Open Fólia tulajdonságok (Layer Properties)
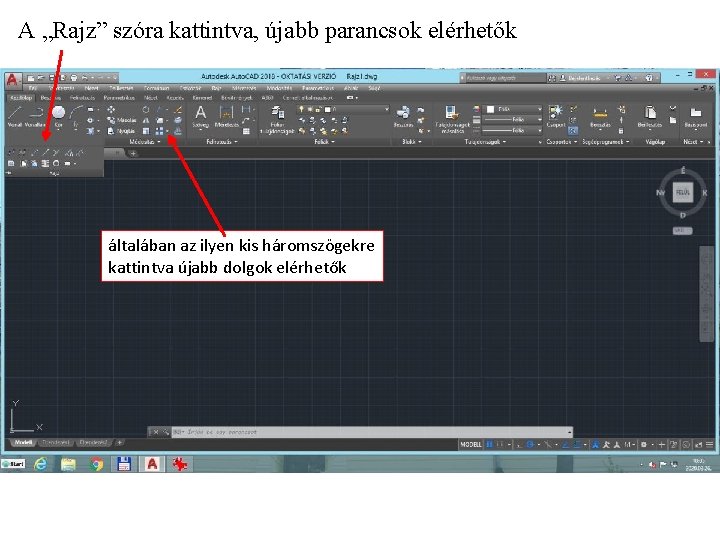Viewport: 720px width, 540px height. coord(277,119)
